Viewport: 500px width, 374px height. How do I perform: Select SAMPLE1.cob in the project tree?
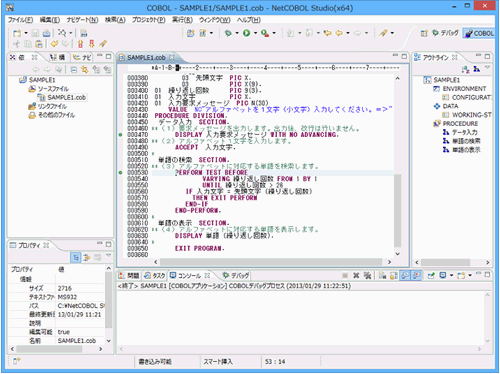click(66, 97)
